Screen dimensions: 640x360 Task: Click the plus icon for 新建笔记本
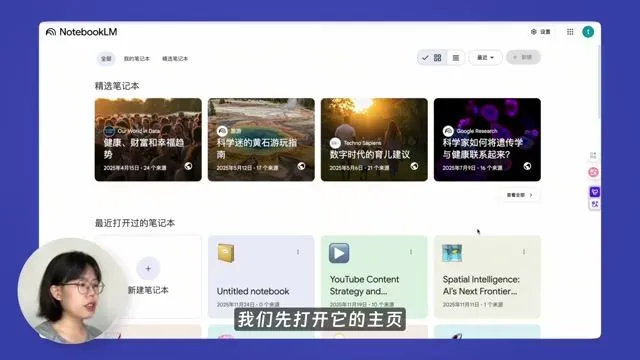click(148, 268)
